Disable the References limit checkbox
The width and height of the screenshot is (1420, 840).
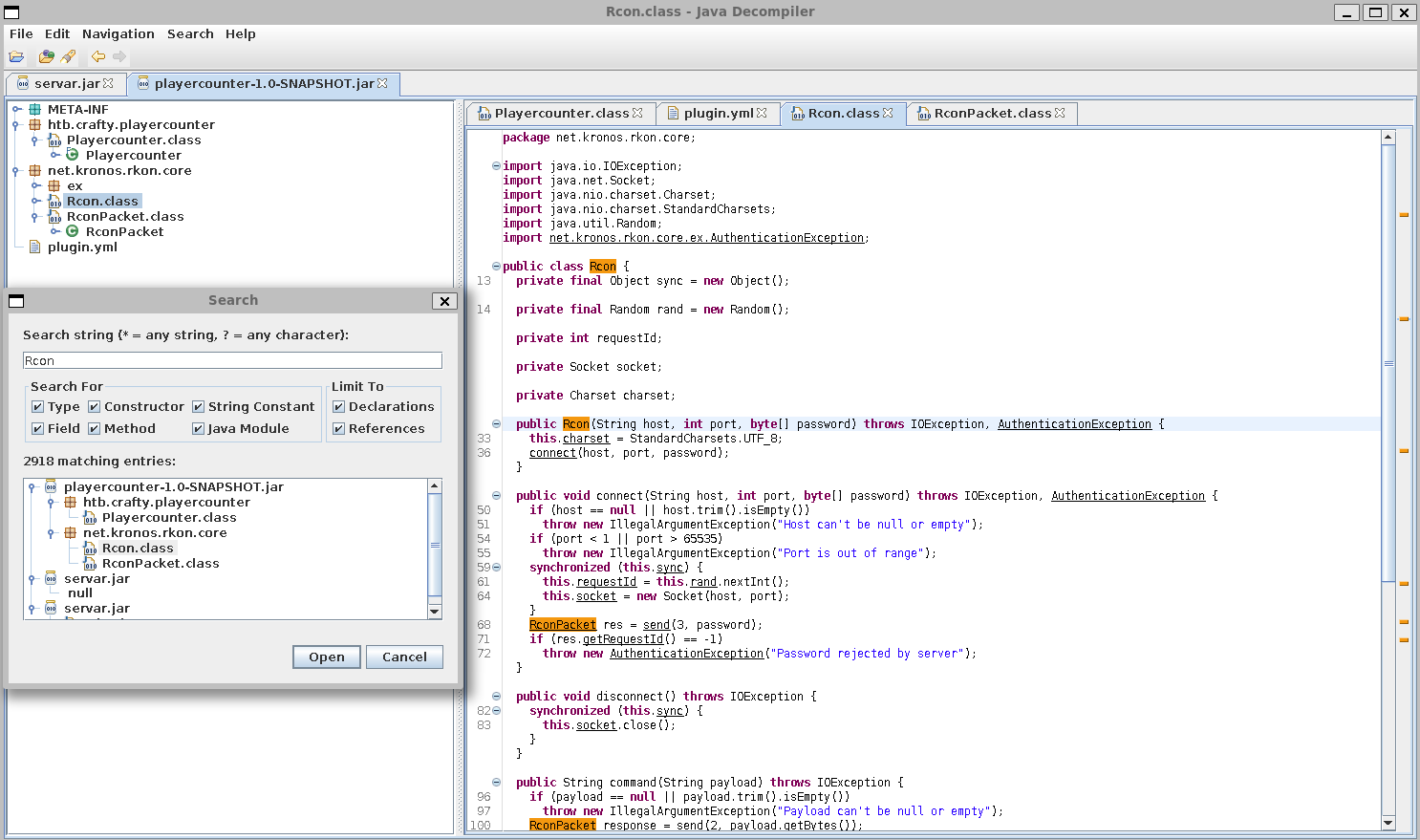coord(339,429)
